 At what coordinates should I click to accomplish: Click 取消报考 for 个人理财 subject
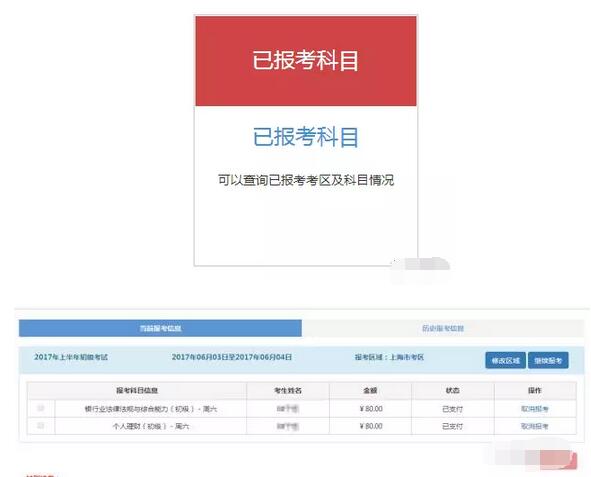click(535, 426)
